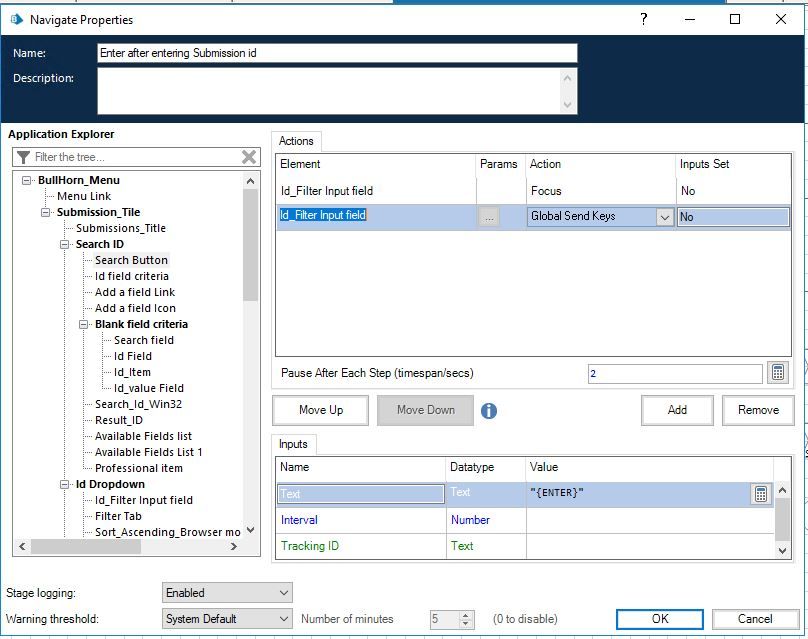The image size is (808, 639).
Task: Click the Params ellipsis button in selected row
Action: click(488, 217)
